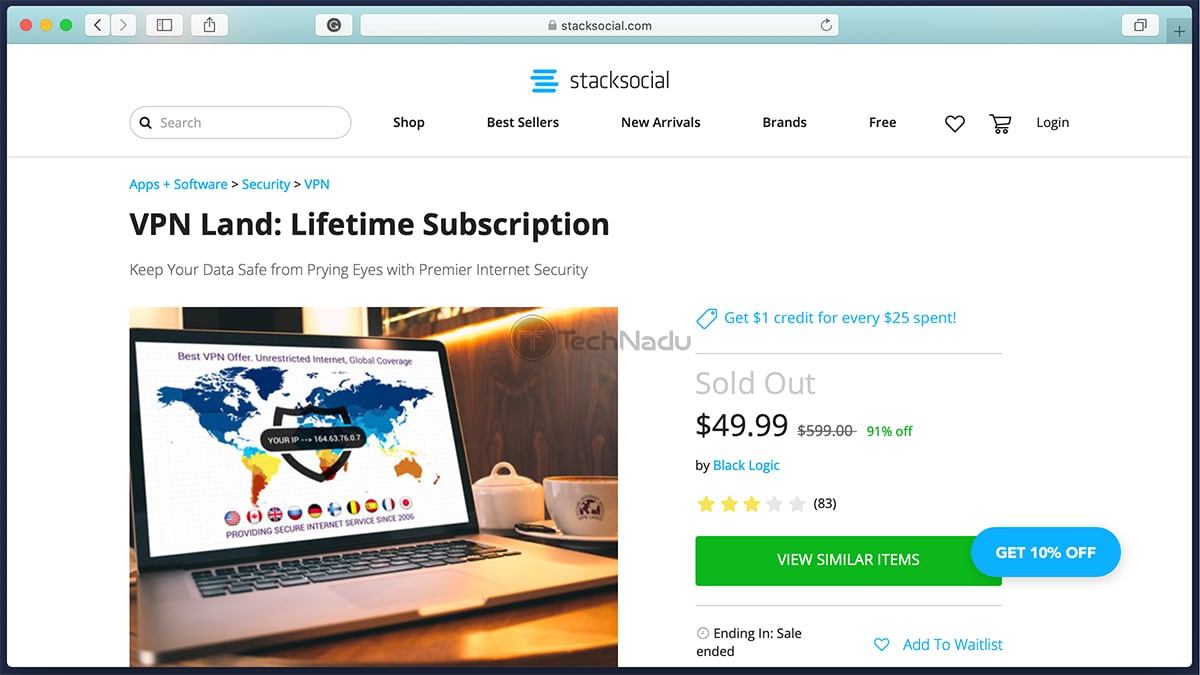The image size is (1200, 675).
Task: Toggle the Safari sidebar icon
Action: click(x=165, y=25)
